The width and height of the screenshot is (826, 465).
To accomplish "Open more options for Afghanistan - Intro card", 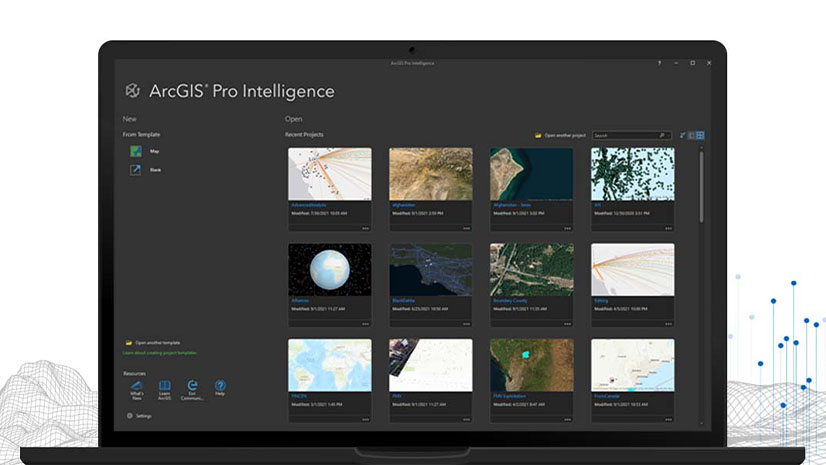I will click(x=567, y=229).
